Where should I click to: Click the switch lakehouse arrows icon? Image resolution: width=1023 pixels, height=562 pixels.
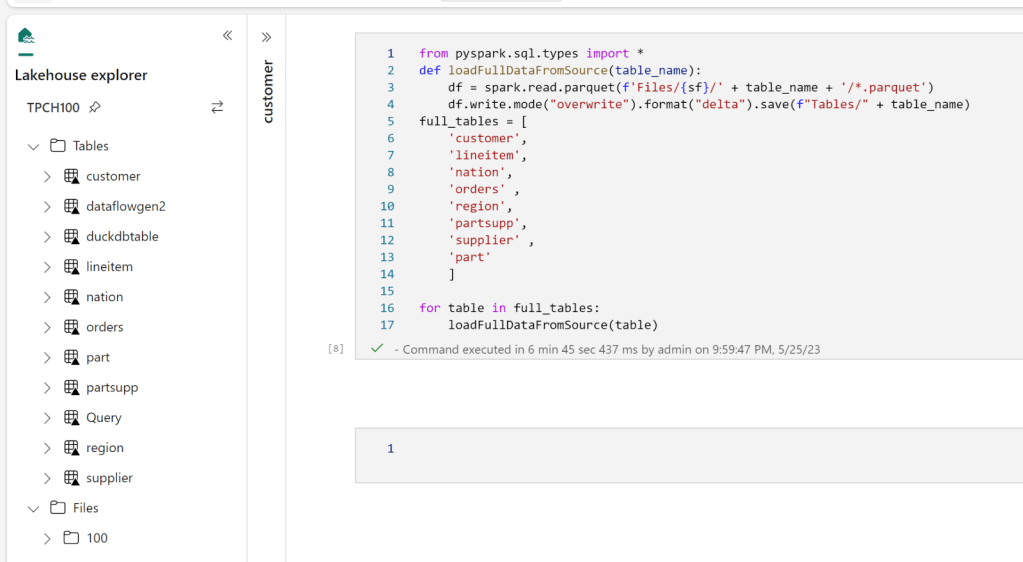click(x=217, y=107)
